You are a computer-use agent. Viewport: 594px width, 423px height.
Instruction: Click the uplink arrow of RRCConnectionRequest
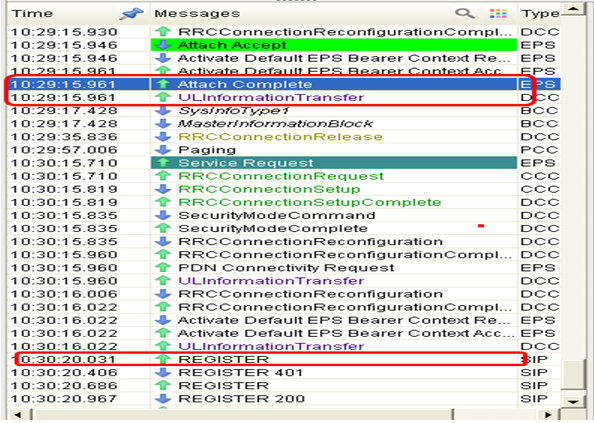pos(163,176)
